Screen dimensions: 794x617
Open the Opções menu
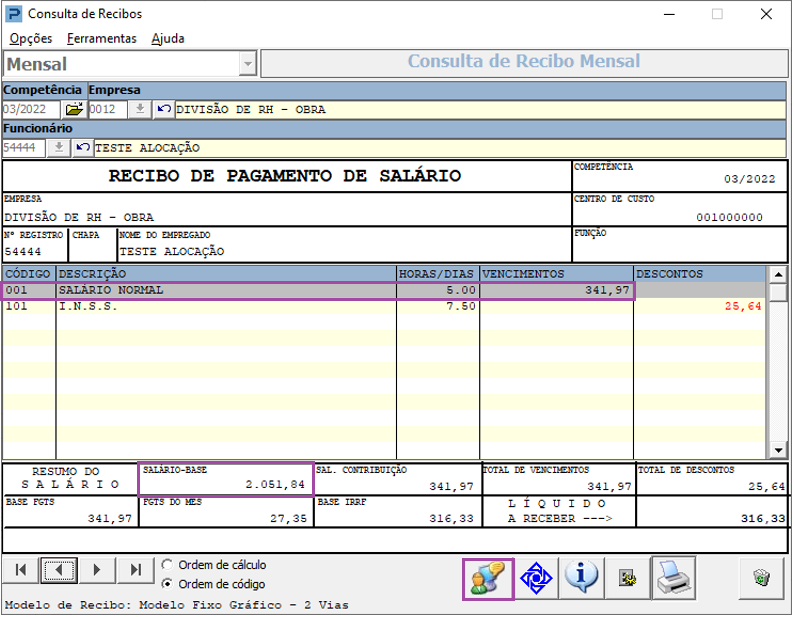click(31, 38)
